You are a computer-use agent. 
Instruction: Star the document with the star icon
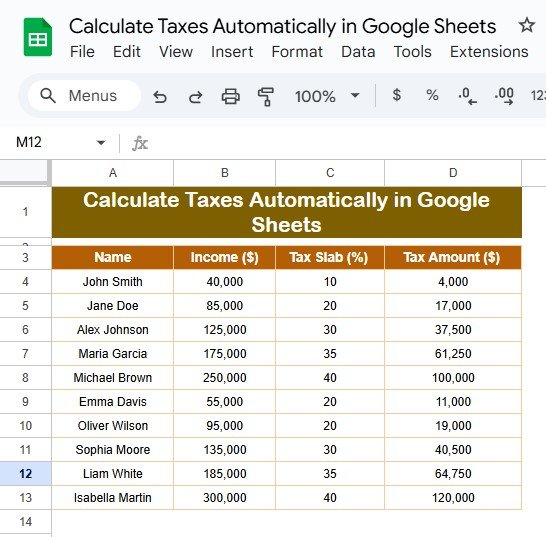526,25
